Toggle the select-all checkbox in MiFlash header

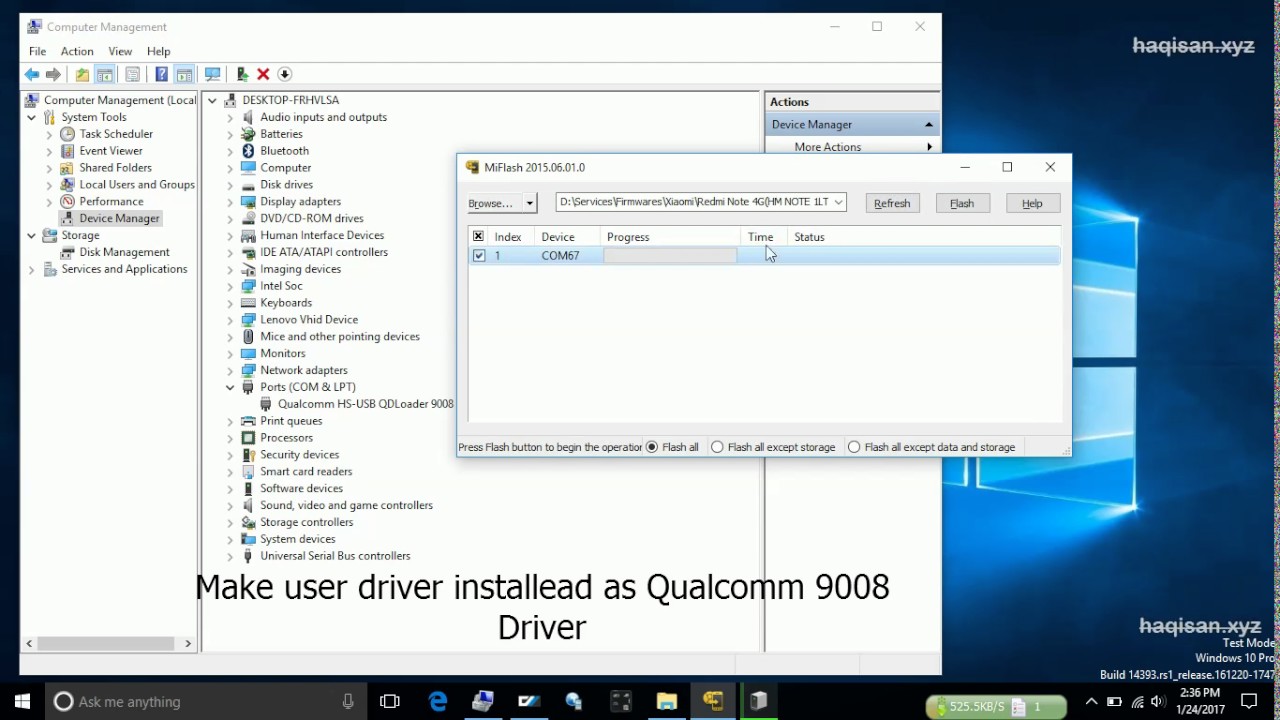point(478,237)
